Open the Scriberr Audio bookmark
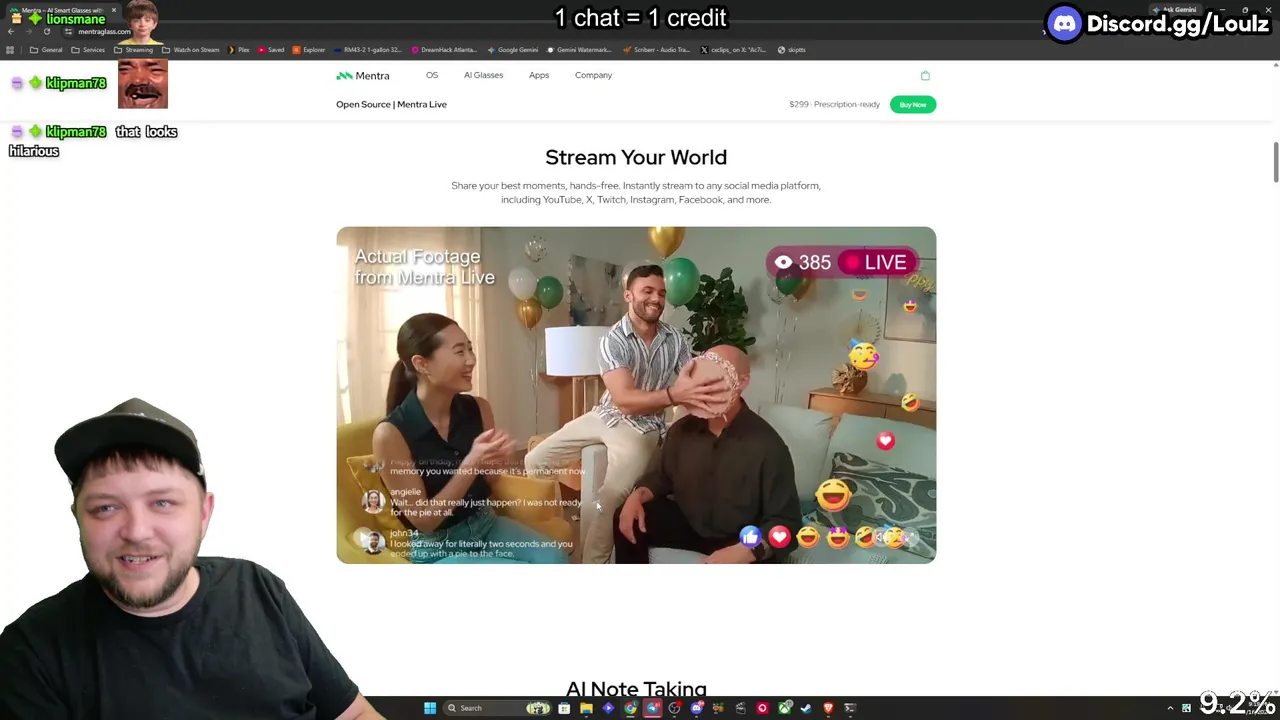 tap(657, 50)
